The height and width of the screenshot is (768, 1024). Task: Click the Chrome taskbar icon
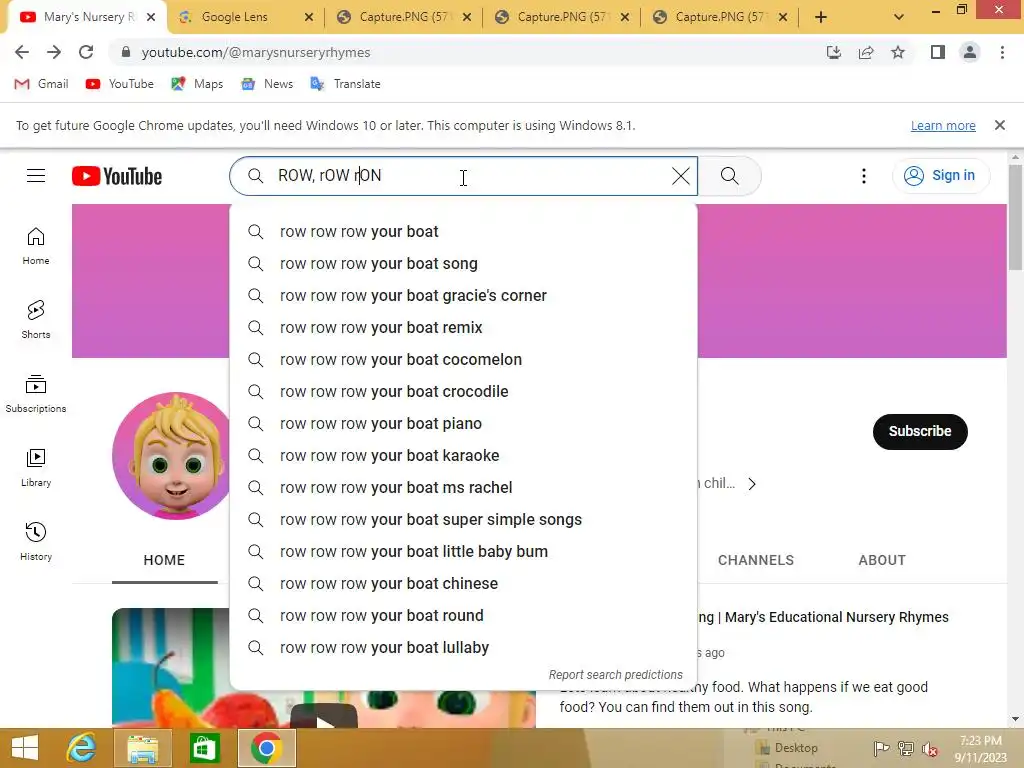266,748
